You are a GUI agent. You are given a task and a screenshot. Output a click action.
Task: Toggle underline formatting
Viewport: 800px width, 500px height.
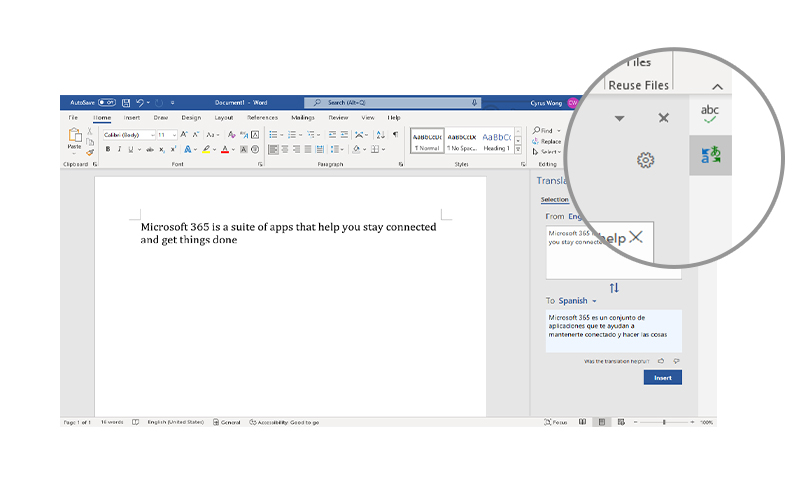pyautogui.click(x=131, y=149)
